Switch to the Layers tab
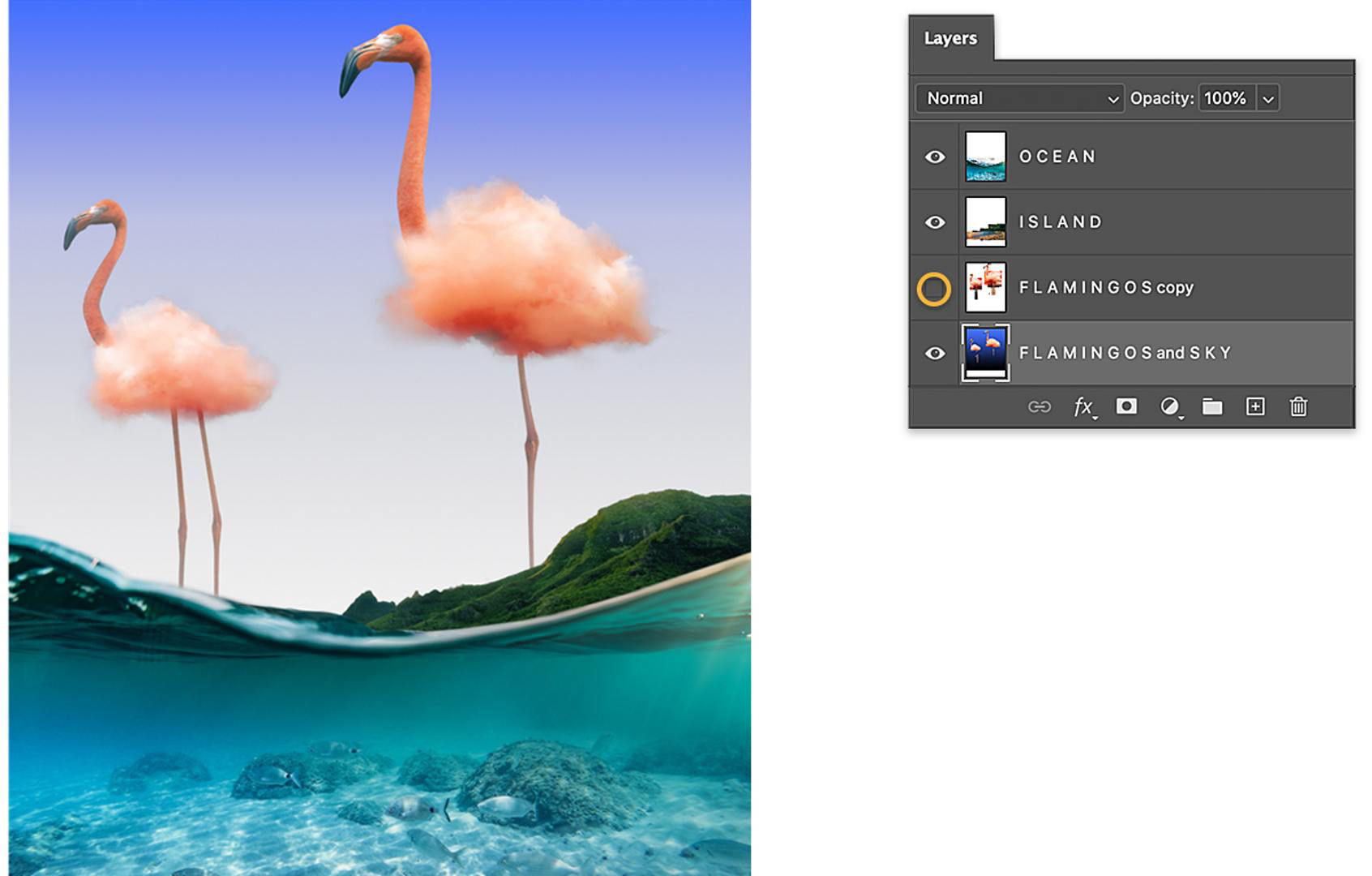 coord(950,37)
